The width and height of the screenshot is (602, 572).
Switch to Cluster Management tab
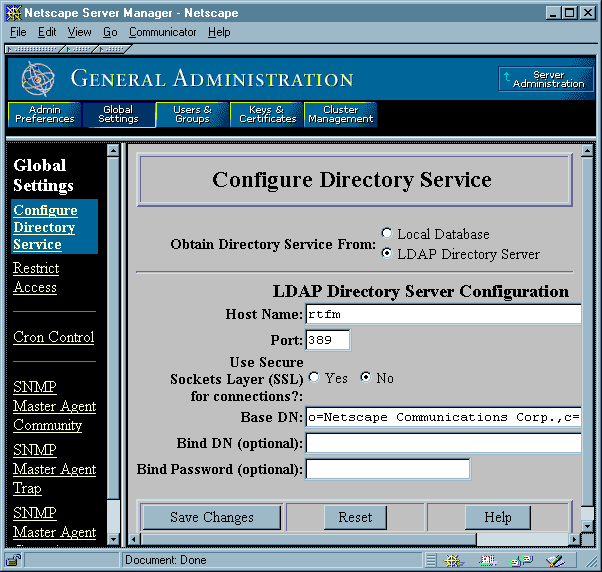tap(341, 114)
